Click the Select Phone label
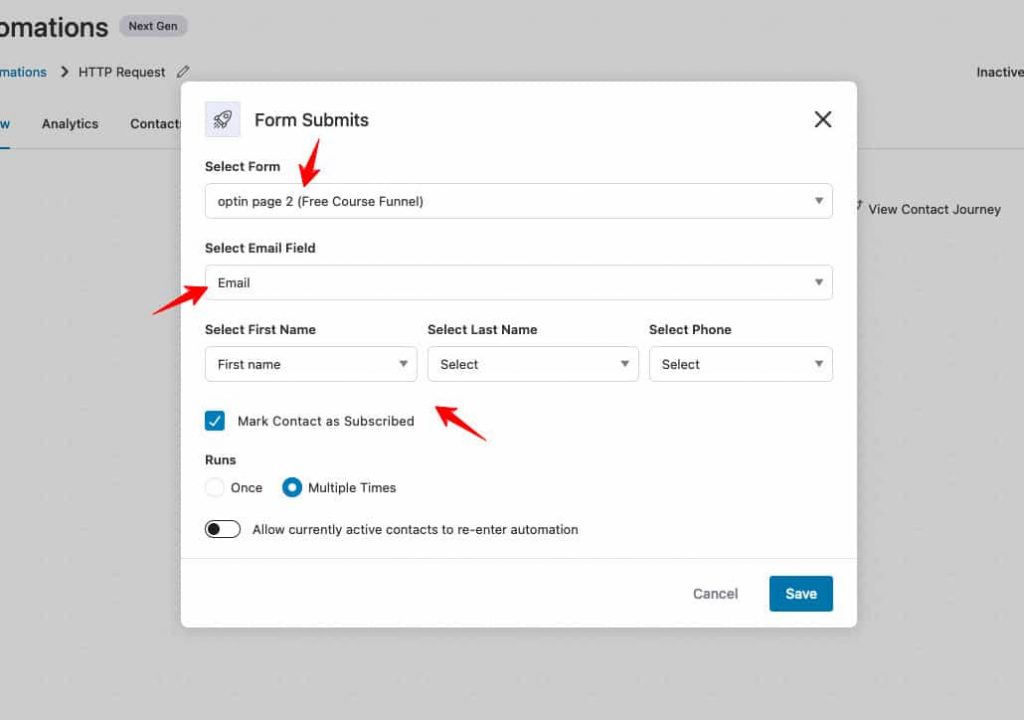 tap(690, 330)
